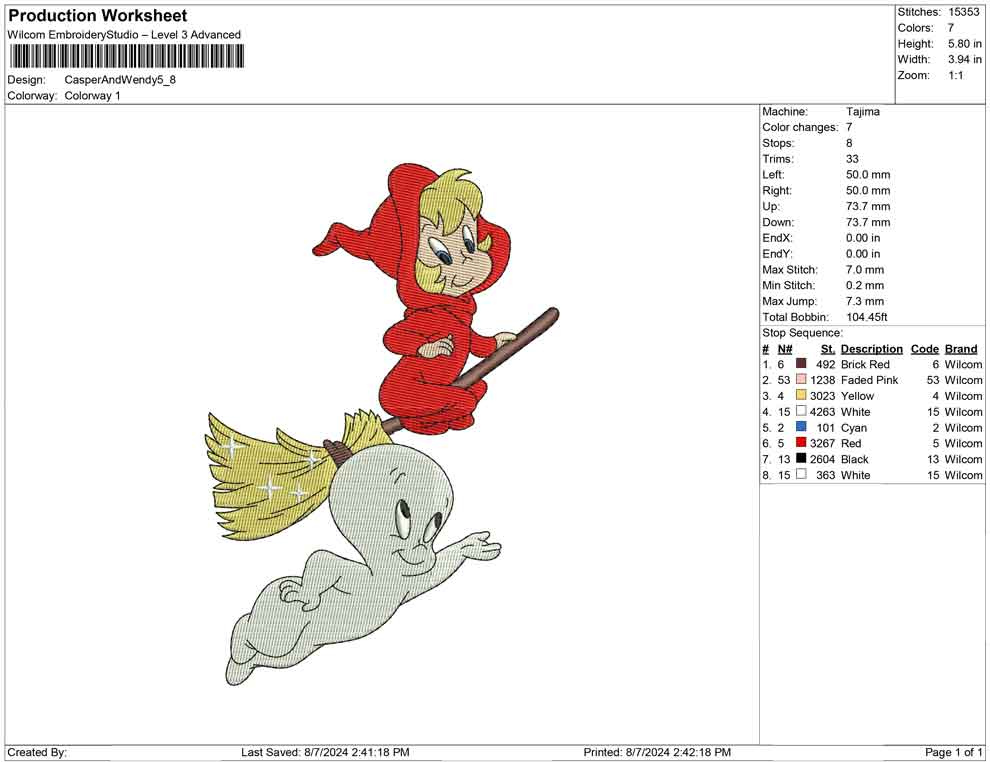Select the Red swatch with code 5
Image resolution: width=990 pixels, height=762 pixels.
[x=800, y=443]
